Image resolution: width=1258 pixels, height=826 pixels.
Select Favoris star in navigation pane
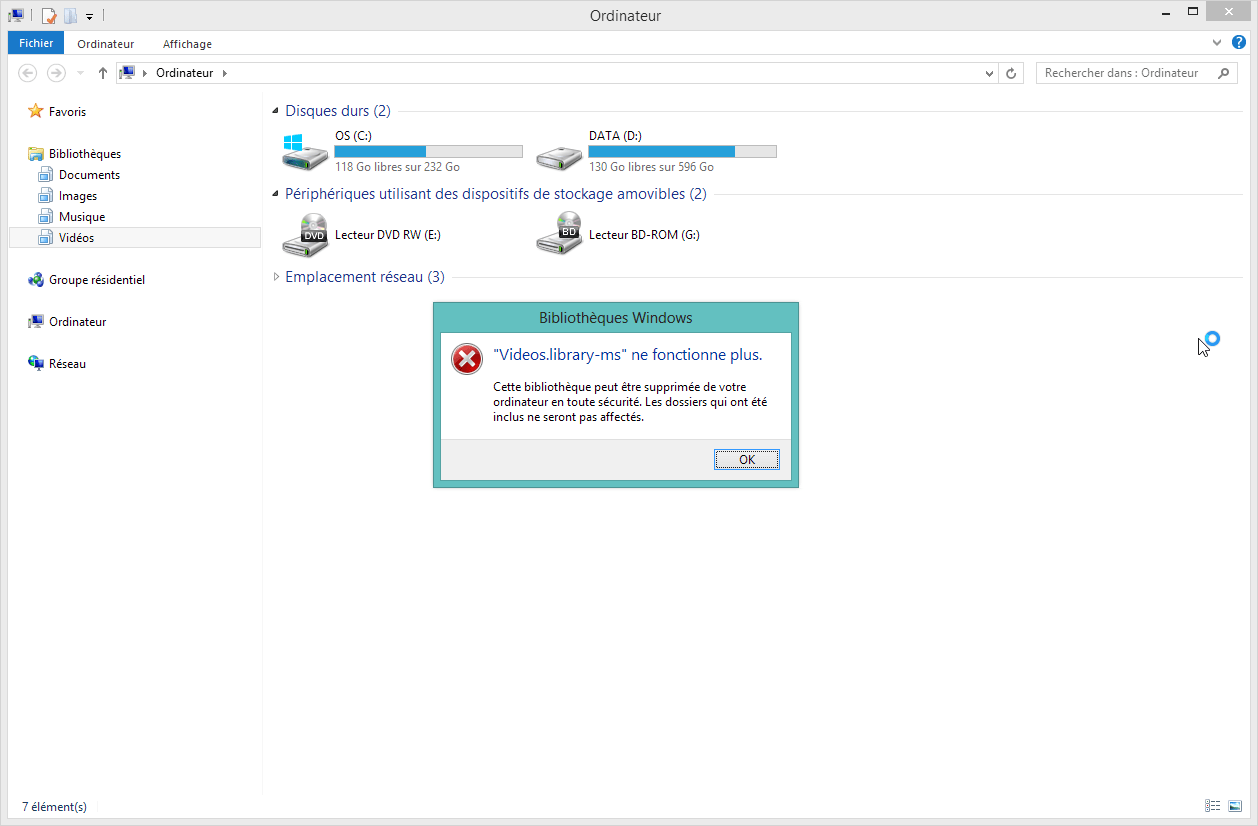click(x=36, y=112)
